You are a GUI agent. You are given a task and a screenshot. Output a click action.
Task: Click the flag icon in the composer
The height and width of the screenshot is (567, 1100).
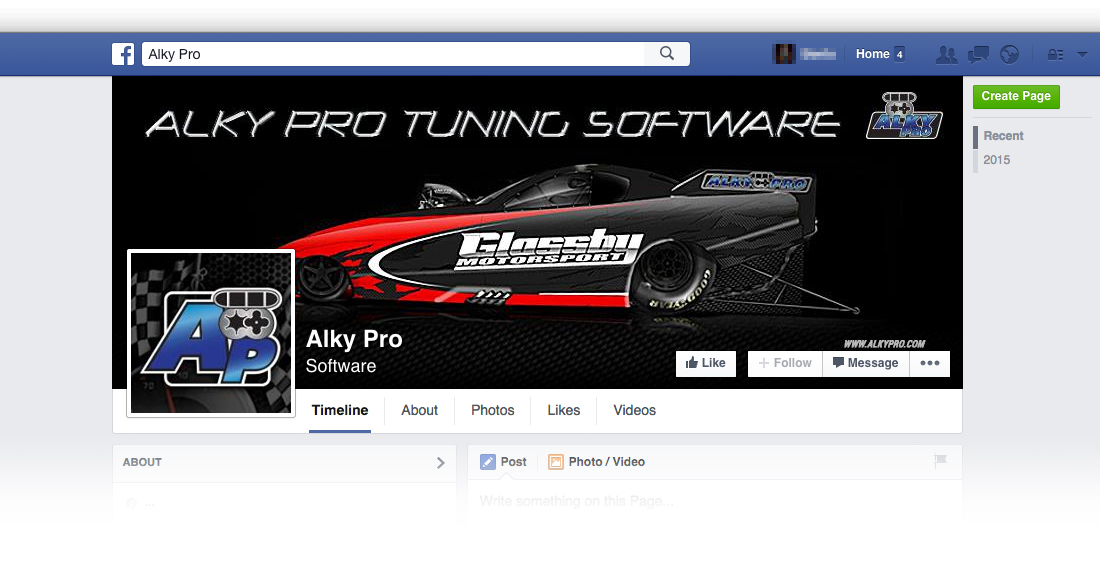940,461
